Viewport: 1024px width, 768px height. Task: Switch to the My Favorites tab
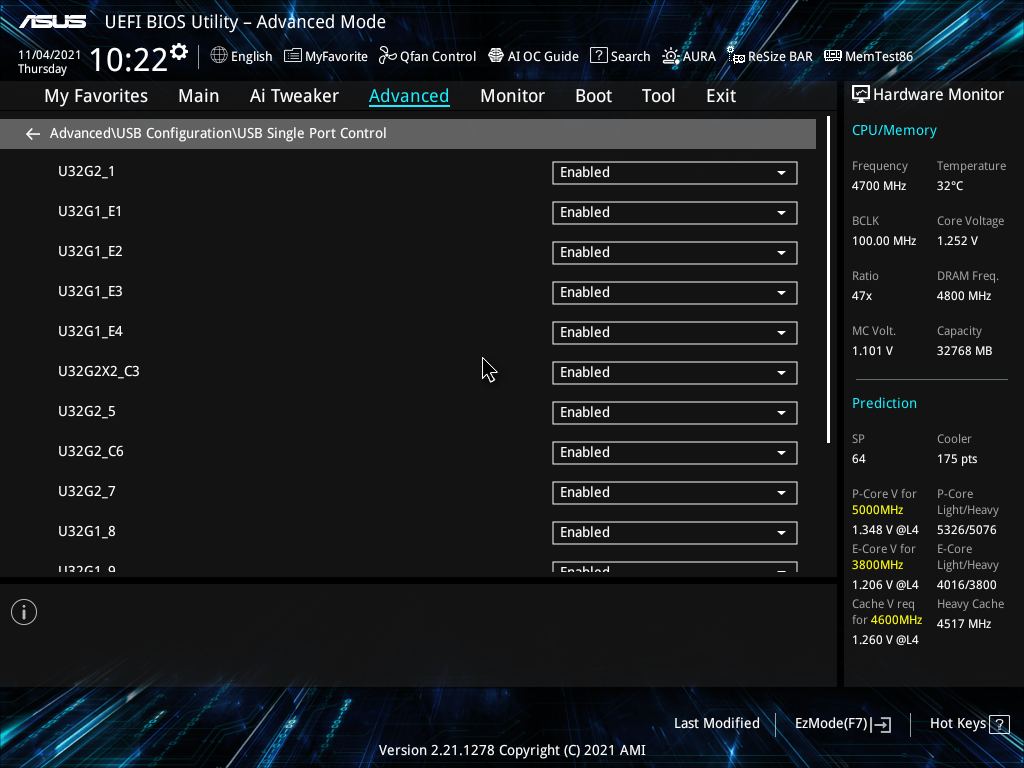(x=96, y=96)
